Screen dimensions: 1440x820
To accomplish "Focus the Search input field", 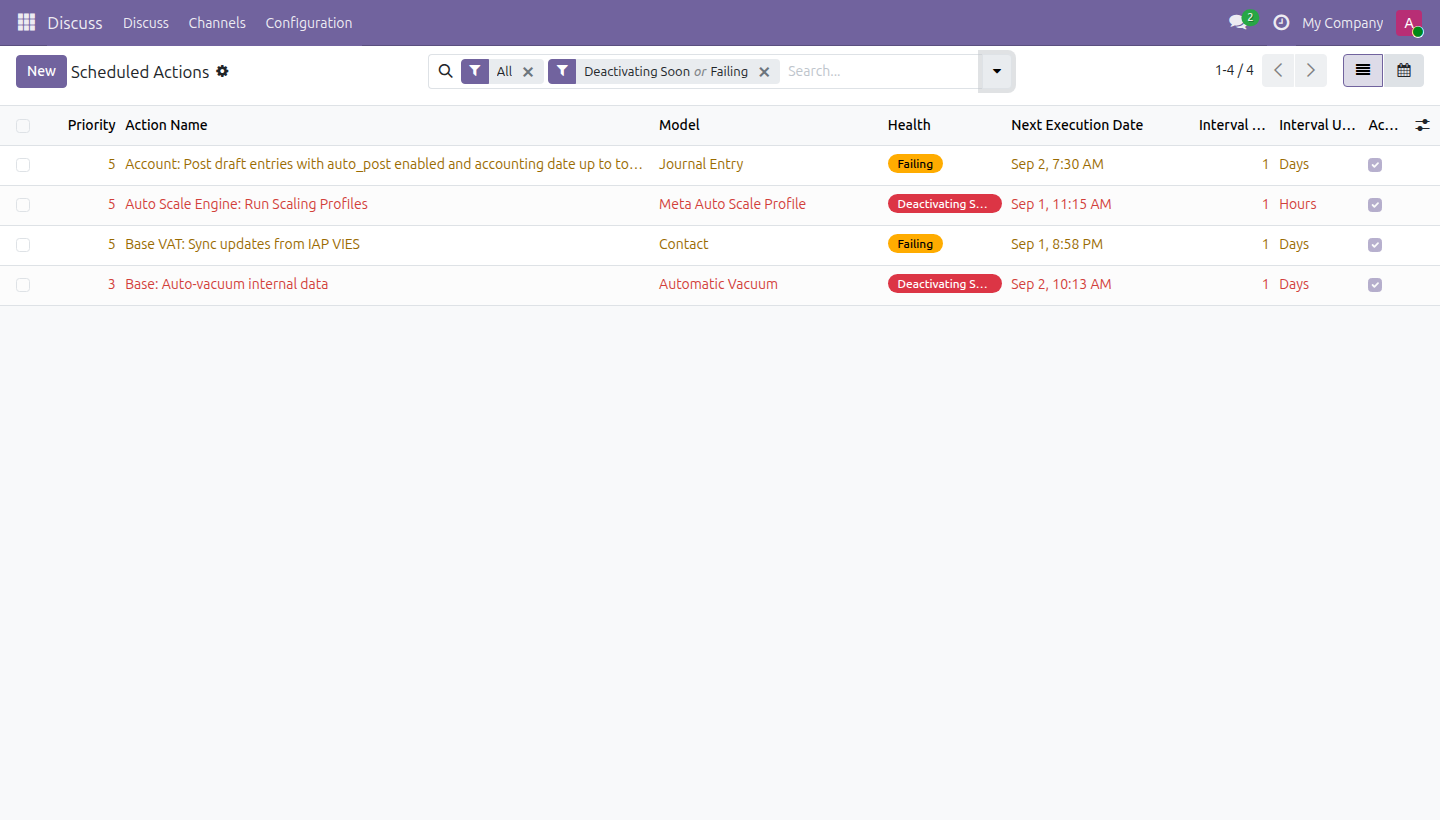I will click(x=878, y=71).
